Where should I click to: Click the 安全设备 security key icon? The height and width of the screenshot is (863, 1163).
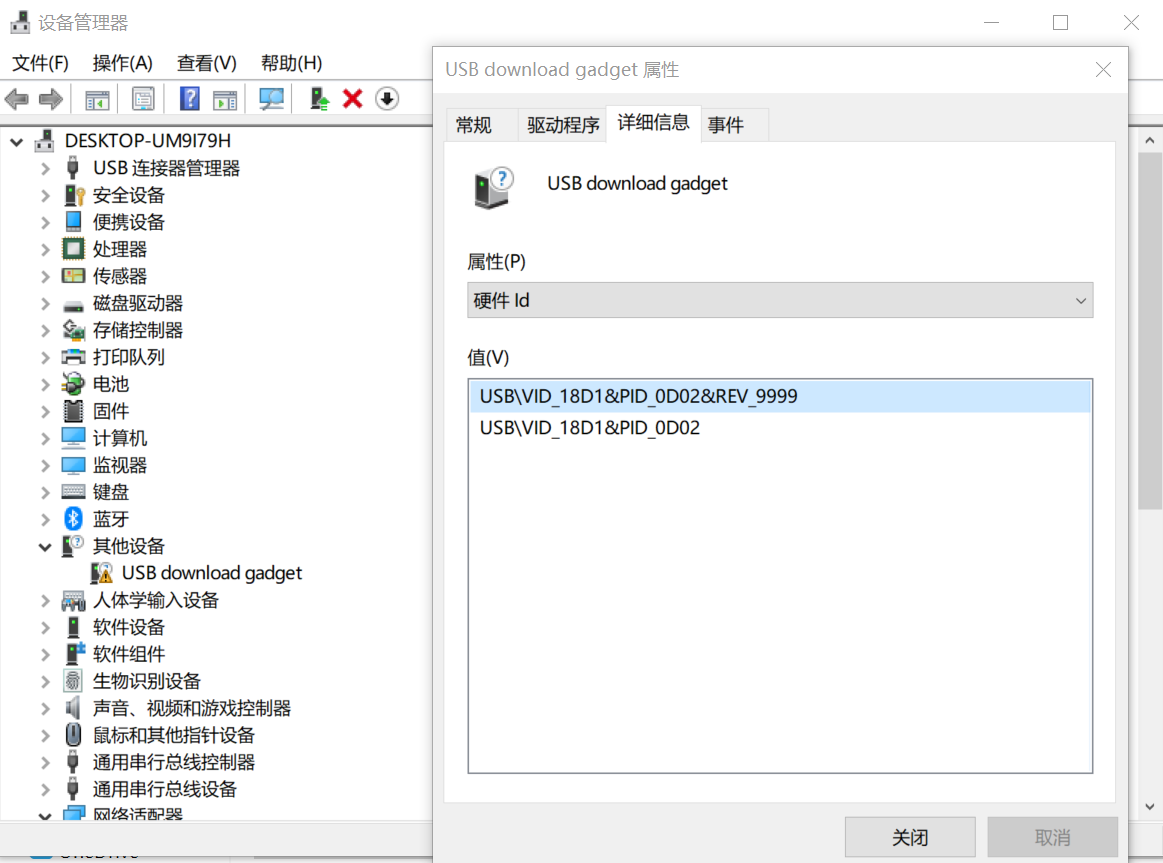pos(74,195)
